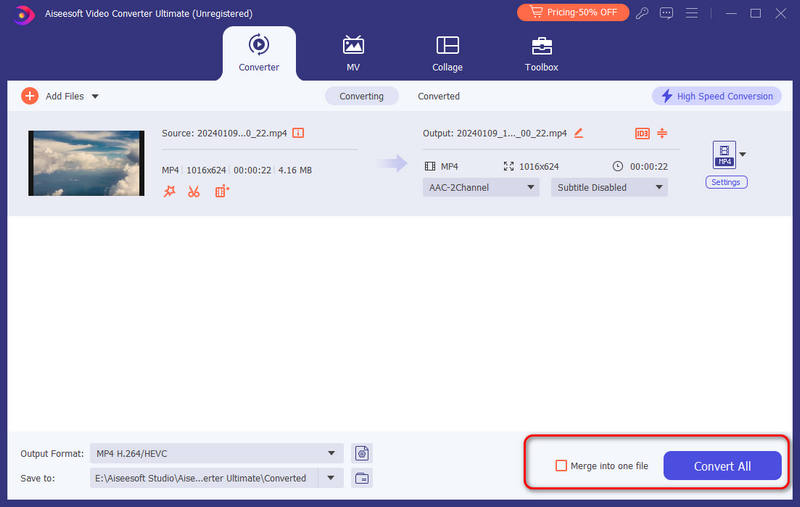Click the output MP4 film icon
This screenshot has width=800, height=507.
point(430,166)
